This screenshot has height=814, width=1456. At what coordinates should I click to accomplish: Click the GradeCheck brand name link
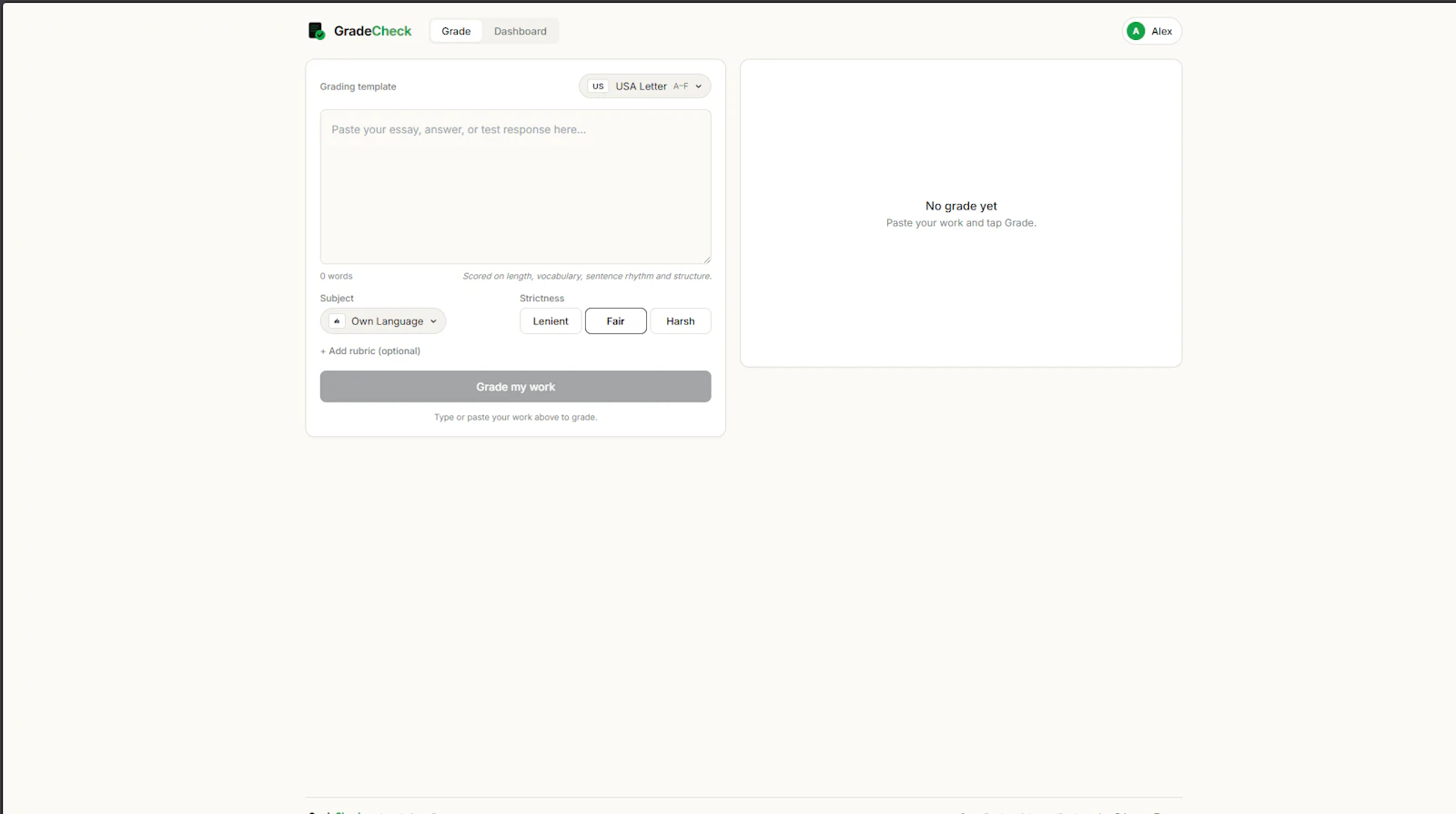point(372,31)
